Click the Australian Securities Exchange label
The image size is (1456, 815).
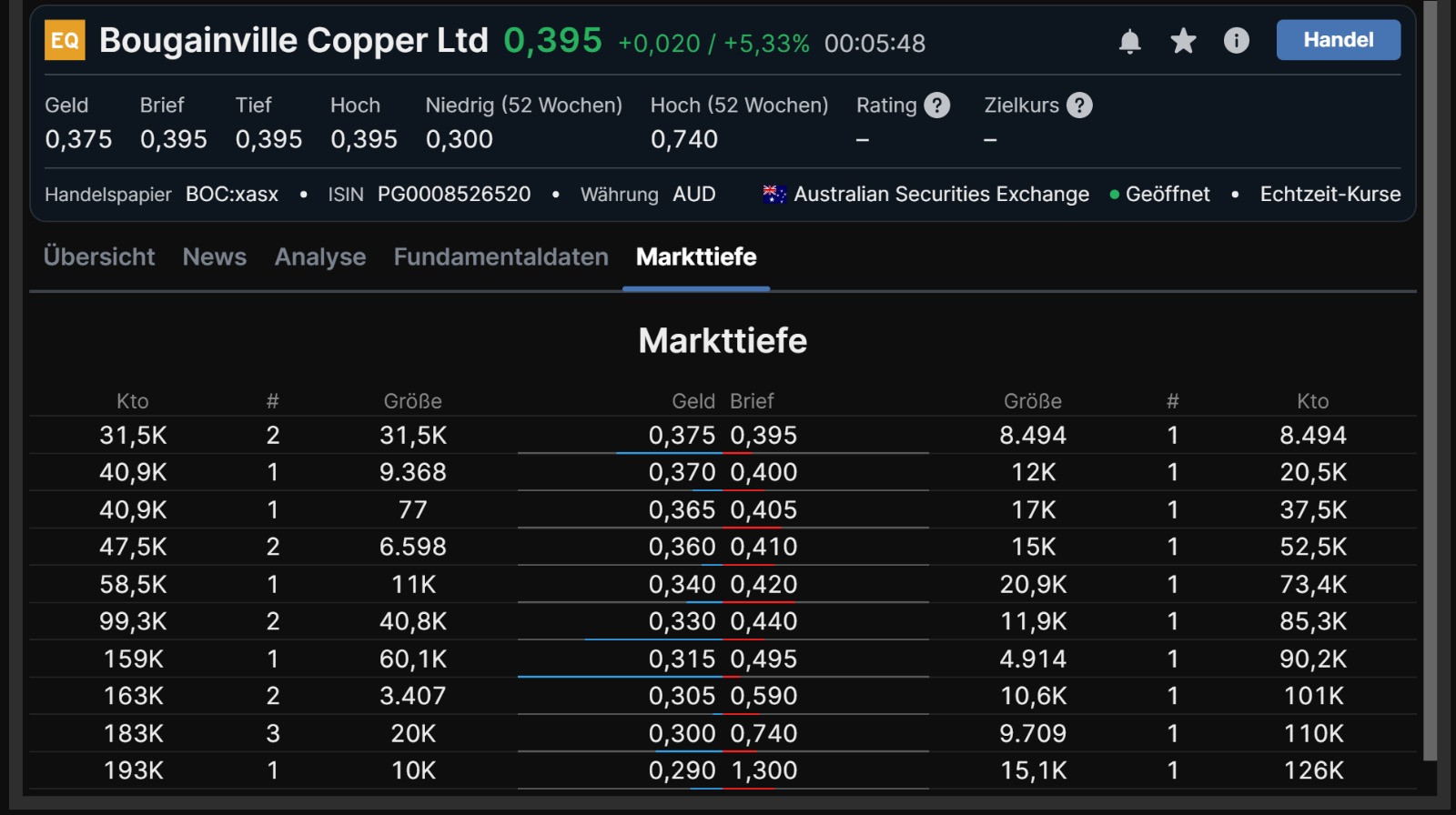coord(941,195)
